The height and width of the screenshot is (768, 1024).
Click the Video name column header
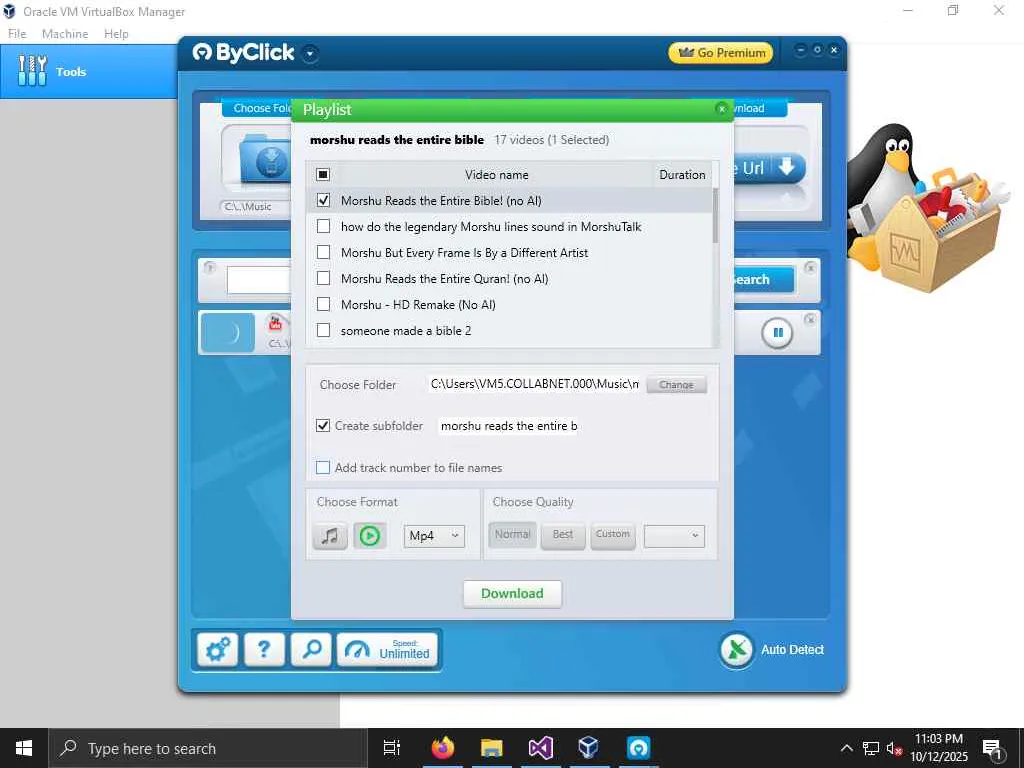pyautogui.click(x=496, y=174)
